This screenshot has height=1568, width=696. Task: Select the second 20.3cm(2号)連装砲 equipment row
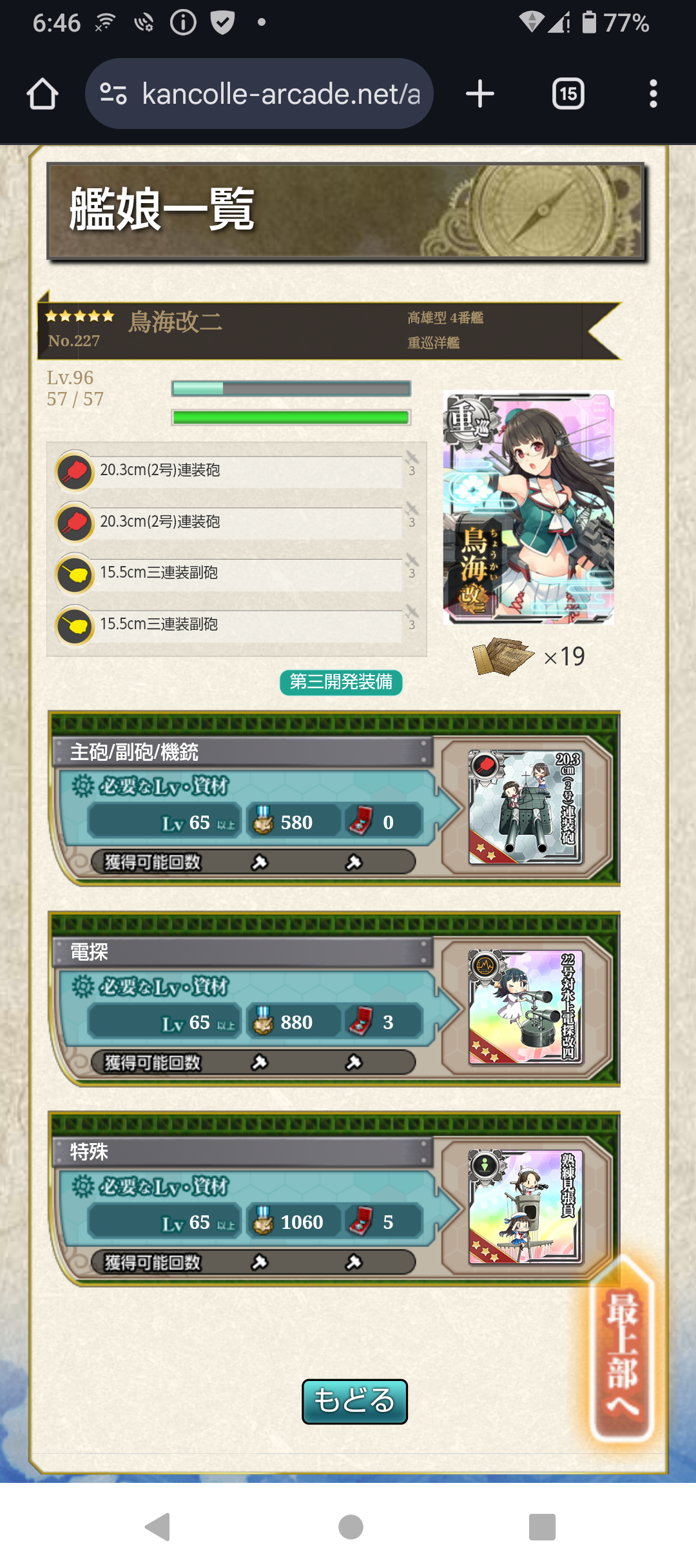[236, 522]
